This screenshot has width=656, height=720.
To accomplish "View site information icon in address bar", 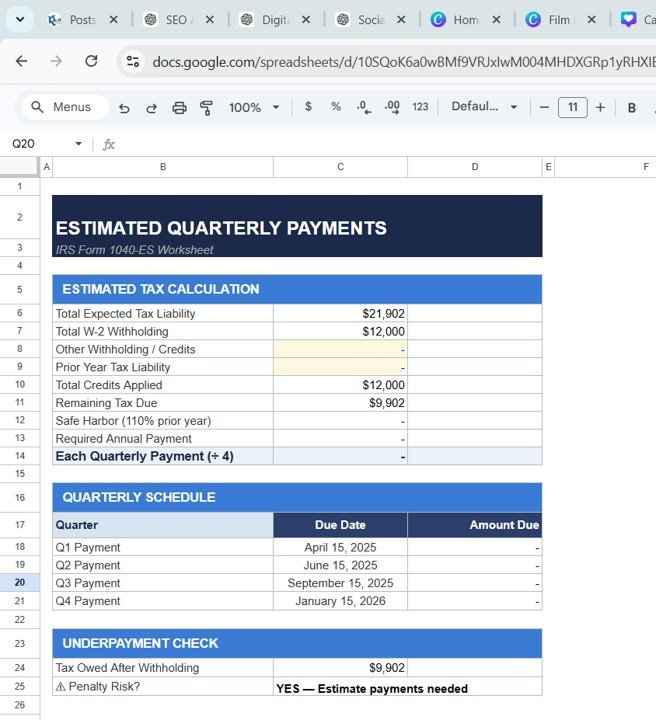I will click(133, 61).
